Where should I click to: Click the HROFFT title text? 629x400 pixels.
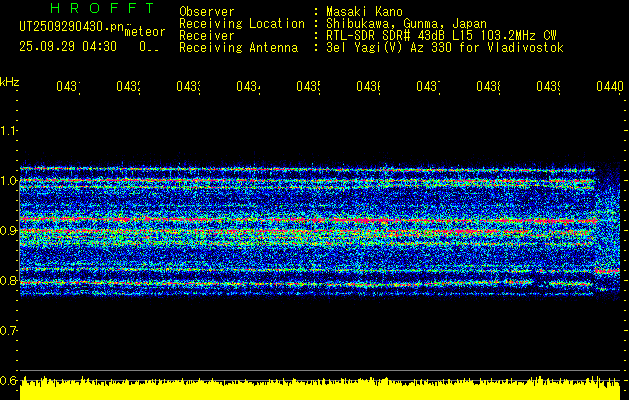coord(103,8)
